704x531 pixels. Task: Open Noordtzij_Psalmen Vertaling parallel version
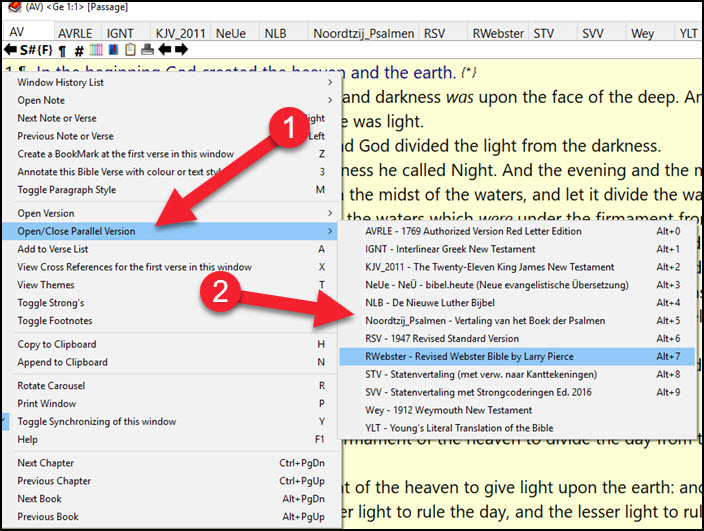[x=517, y=321]
